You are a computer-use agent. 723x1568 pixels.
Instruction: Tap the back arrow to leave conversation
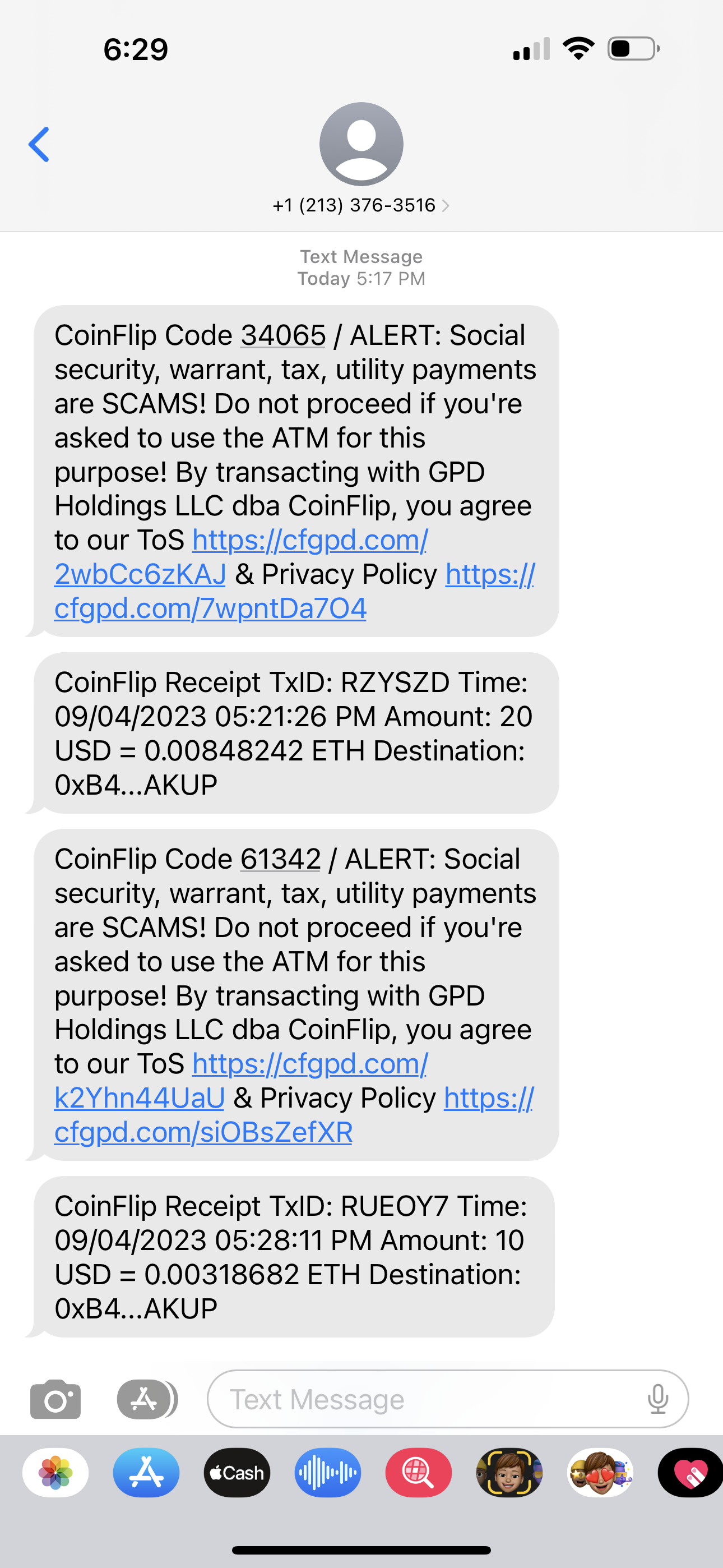coord(39,145)
